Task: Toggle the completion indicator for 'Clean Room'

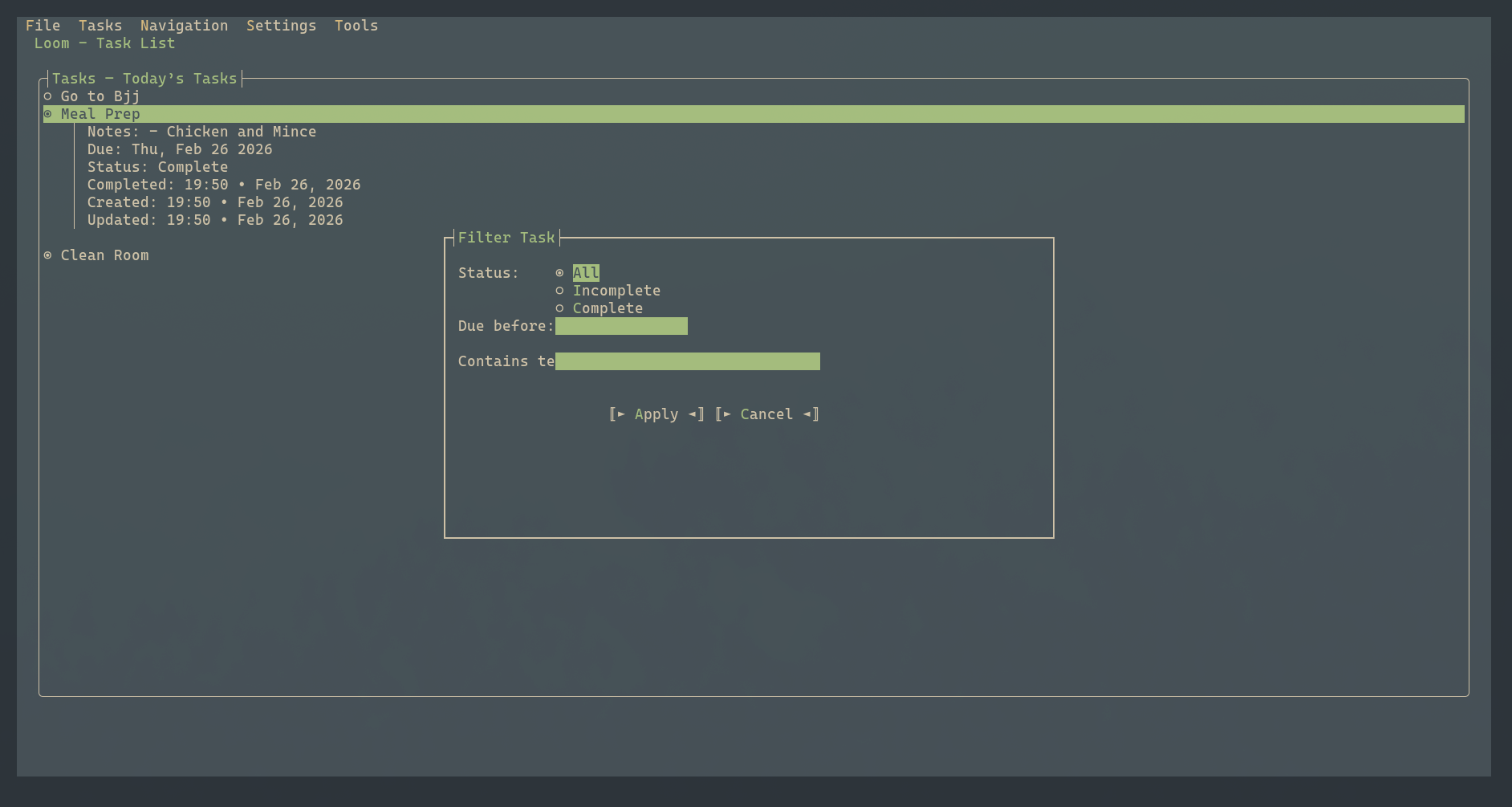Action: click(x=47, y=255)
